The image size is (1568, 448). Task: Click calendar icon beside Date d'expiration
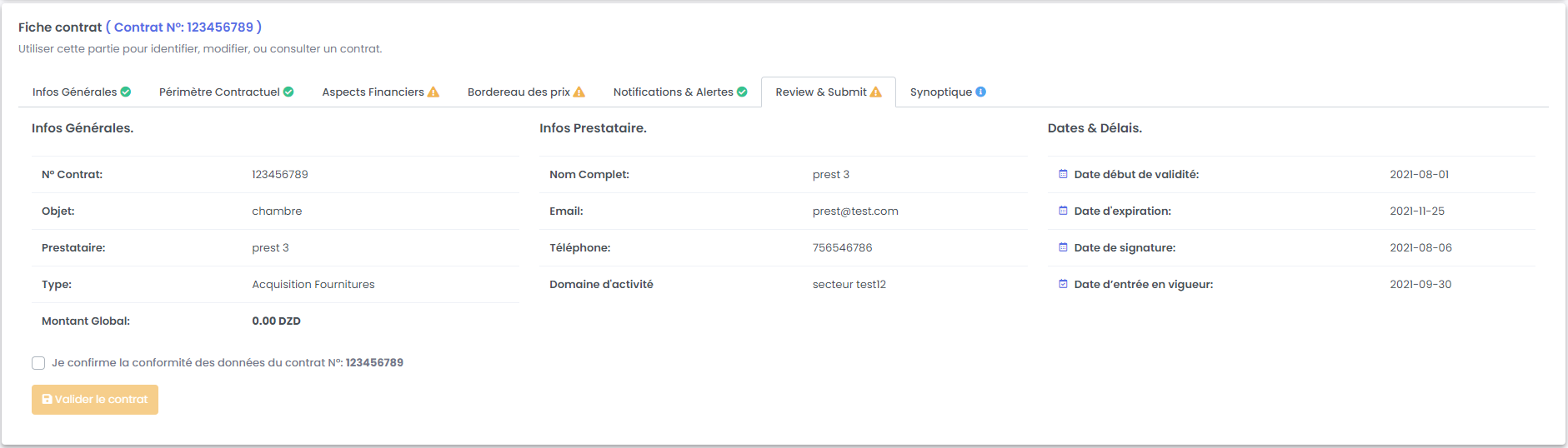click(x=1063, y=211)
